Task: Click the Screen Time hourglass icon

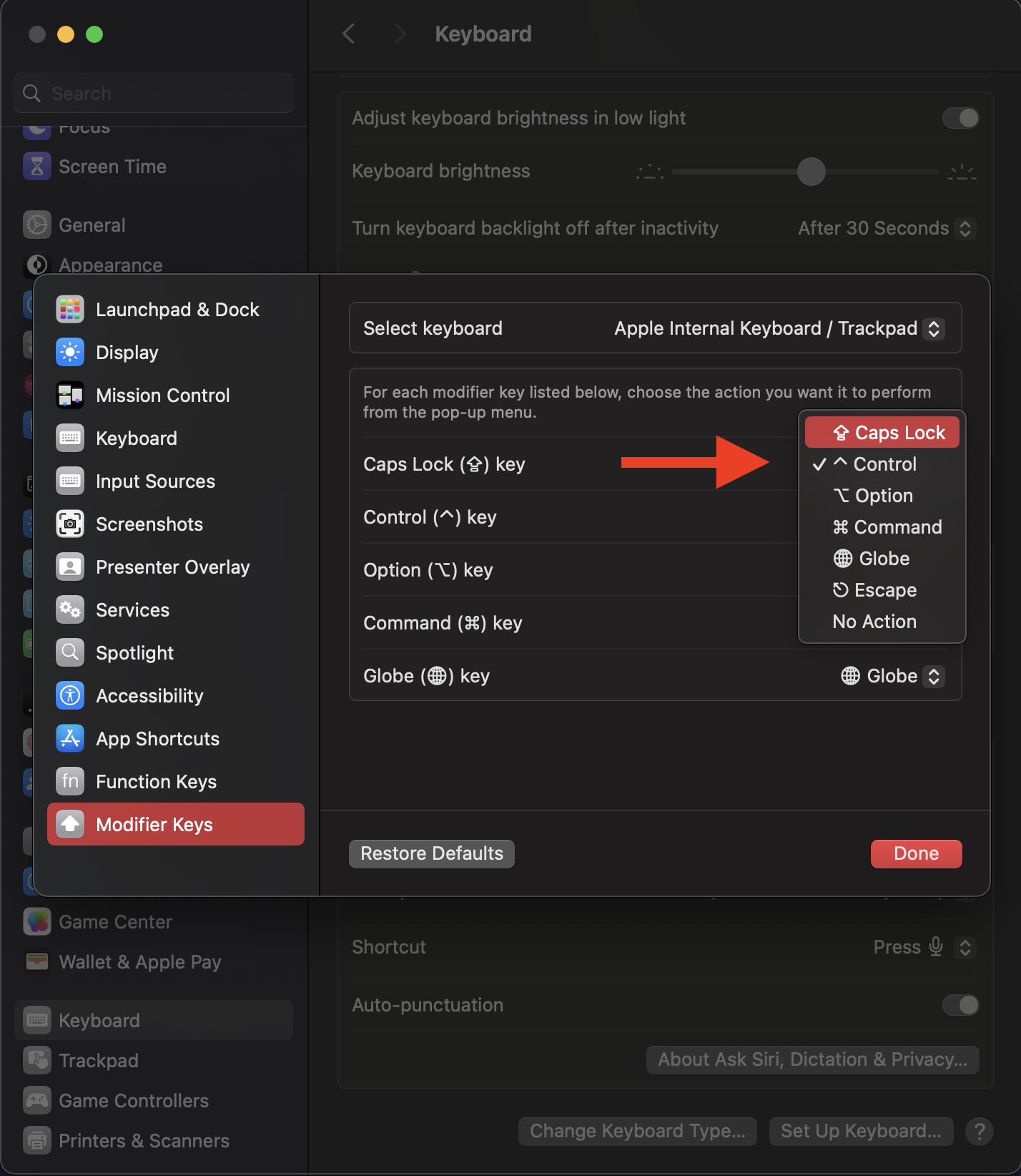Action: [x=37, y=167]
